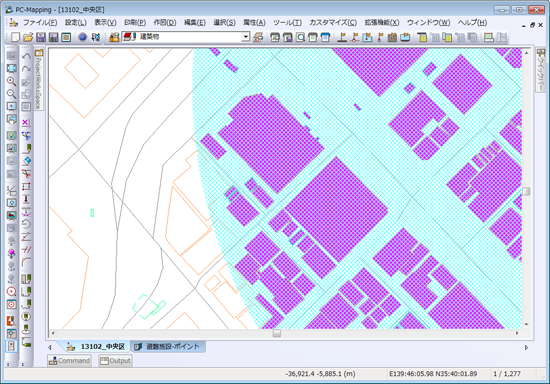Open the 建築物 layer dropdown
This screenshot has width=550, height=384.
(x=246, y=36)
